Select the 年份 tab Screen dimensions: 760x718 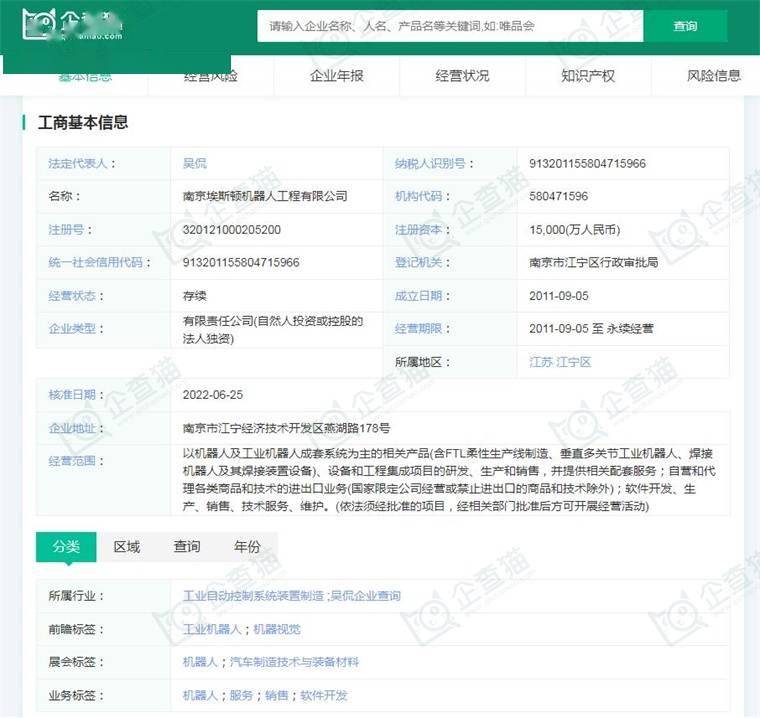tap(247, 546)
